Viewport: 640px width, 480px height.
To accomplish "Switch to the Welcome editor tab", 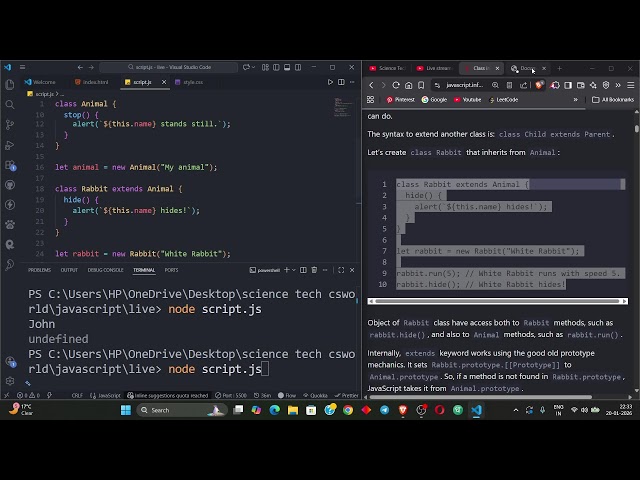I will click(x=40, y=82).
